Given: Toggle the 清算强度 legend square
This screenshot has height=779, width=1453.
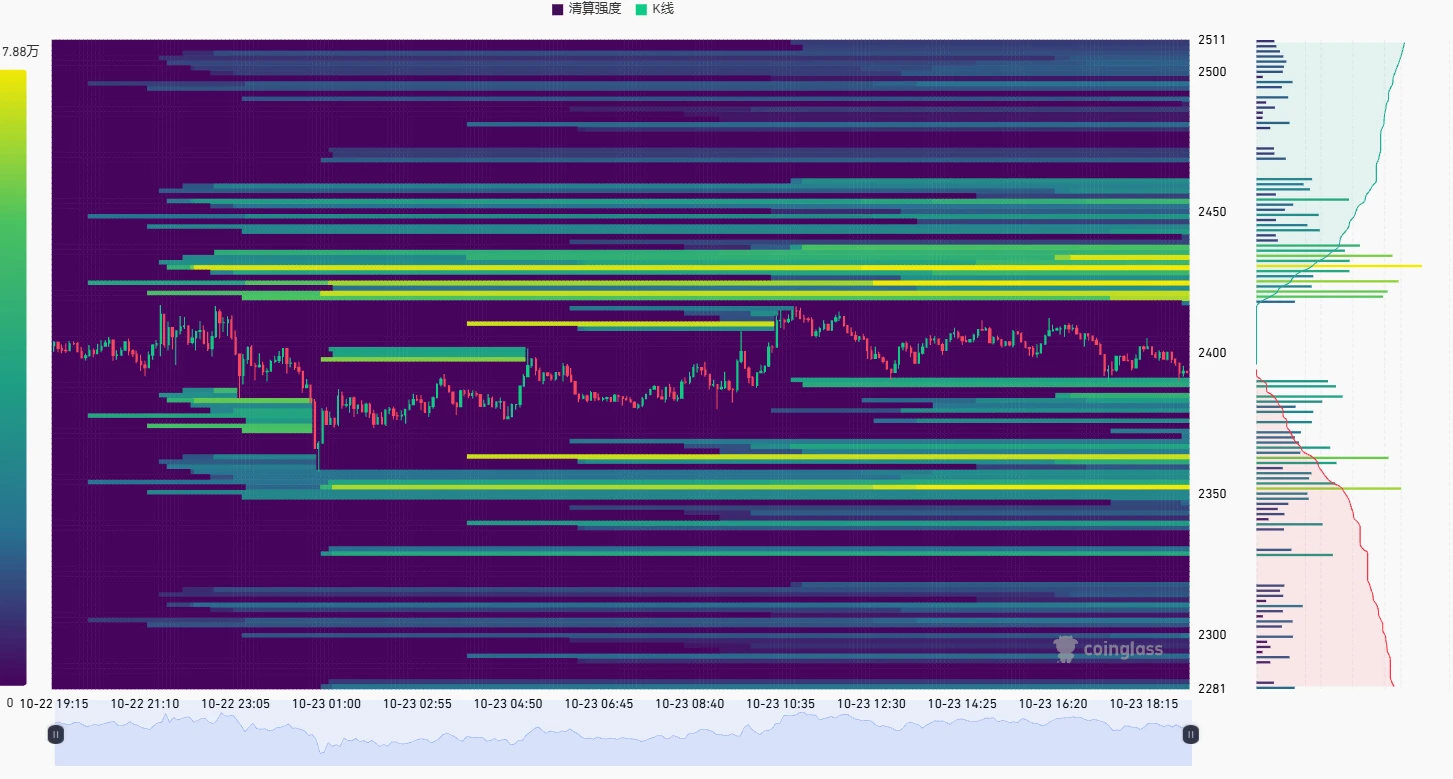Looking at the screenshot, I should click(x=558, y=9).
